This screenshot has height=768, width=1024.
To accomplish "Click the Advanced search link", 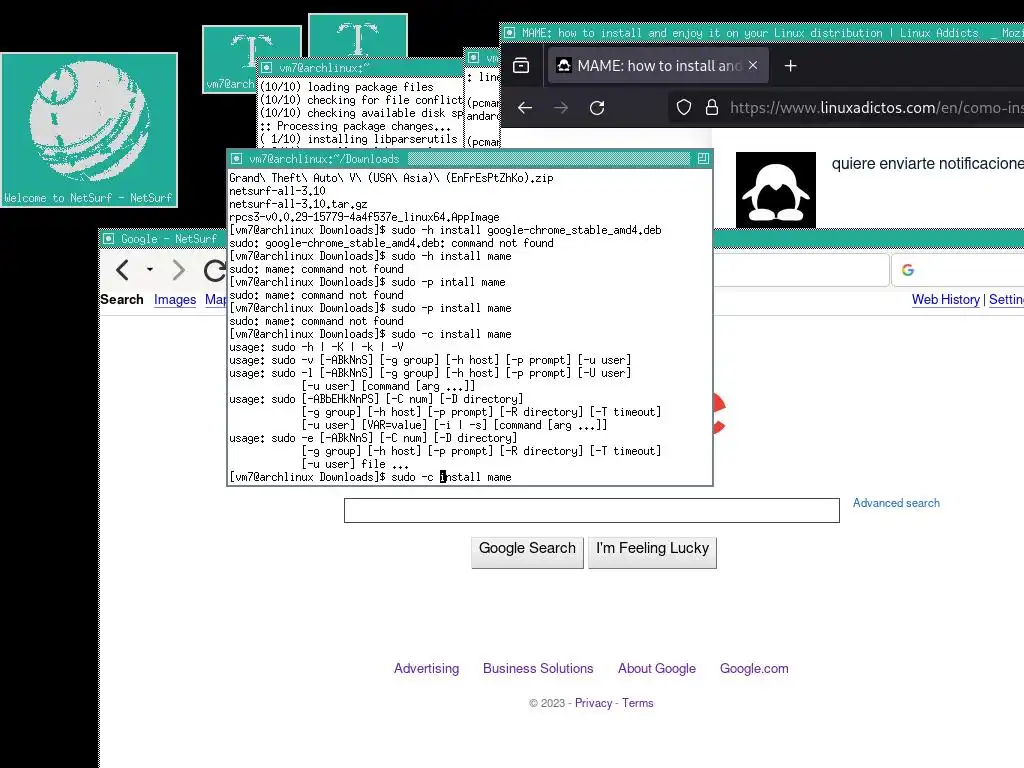I will [x=896, y=503].
